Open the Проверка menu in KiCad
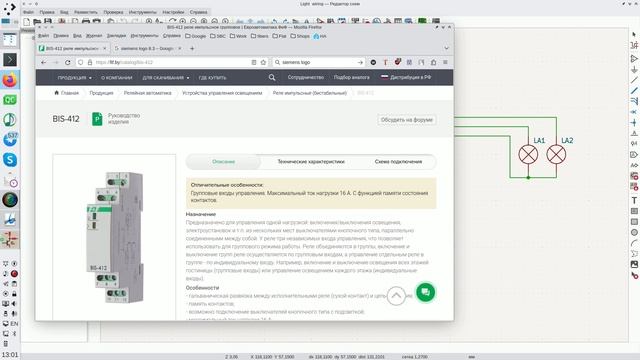640x360 pixels. 113,12
